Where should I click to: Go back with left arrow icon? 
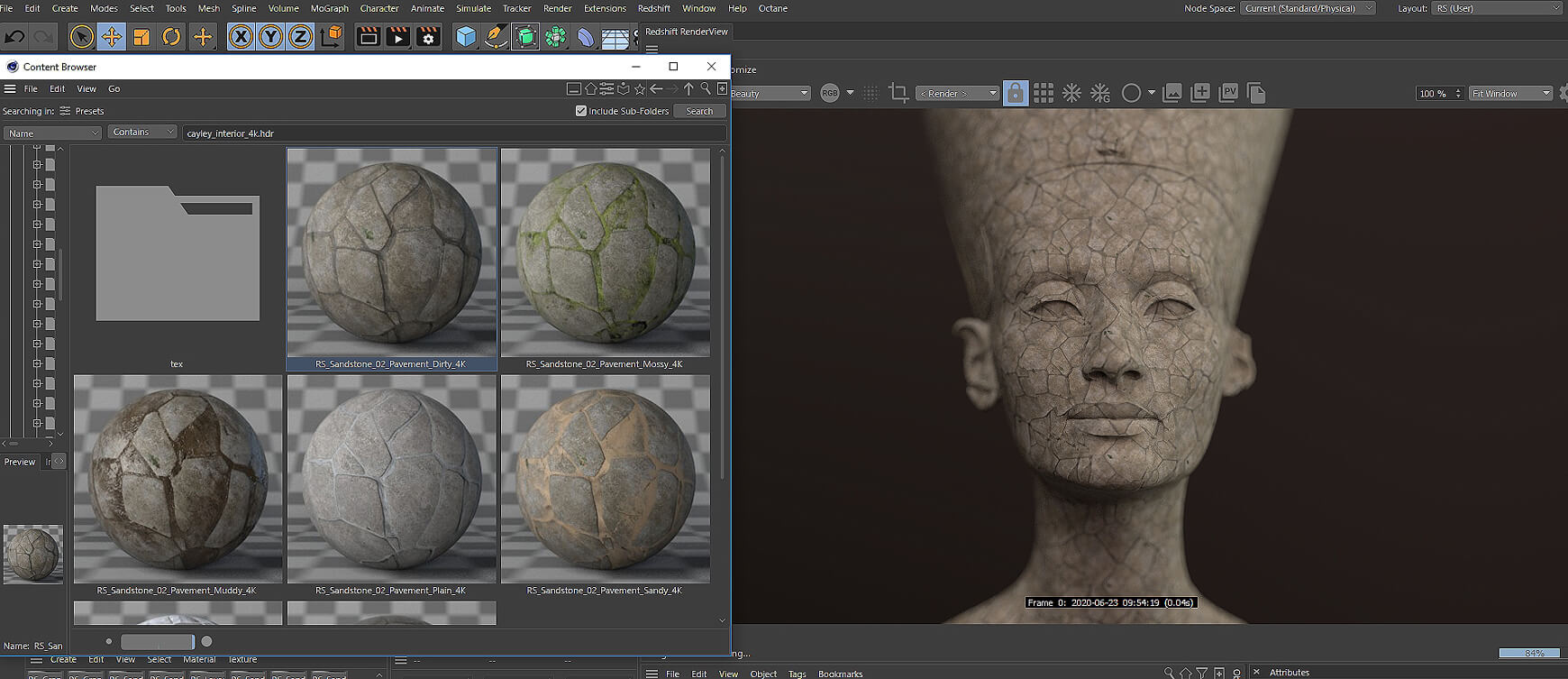point(656,89)
